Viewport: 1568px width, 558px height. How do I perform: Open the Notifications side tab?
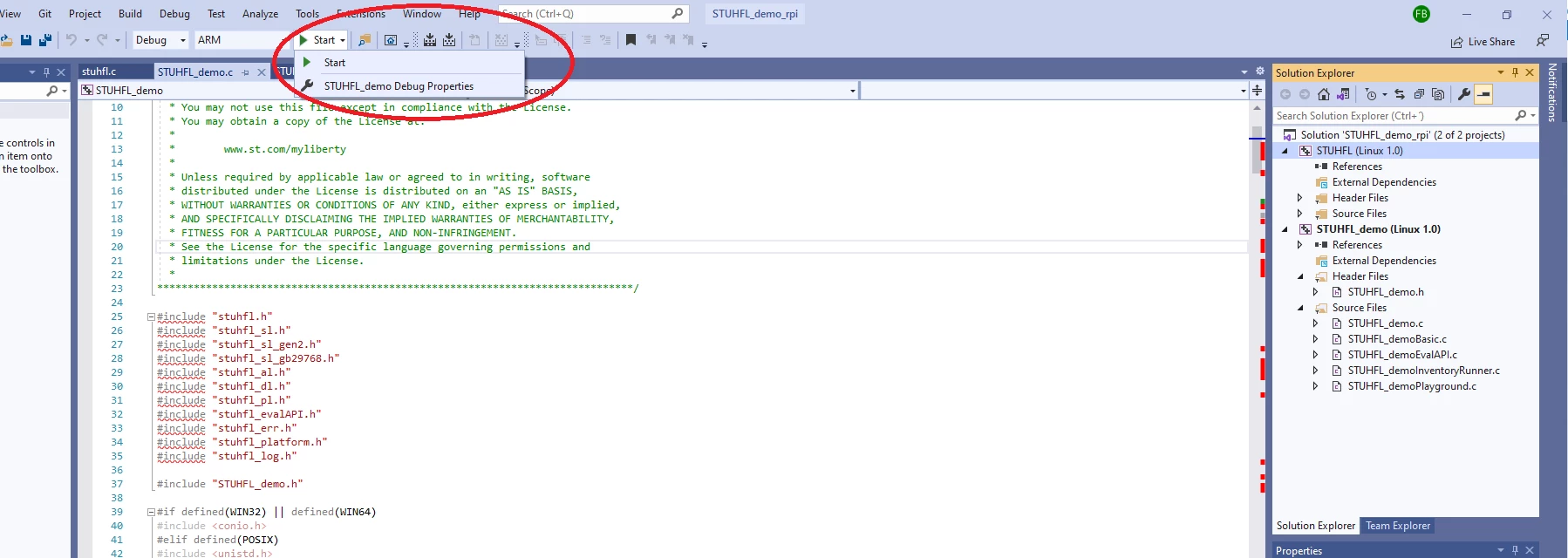(1551, 92)
